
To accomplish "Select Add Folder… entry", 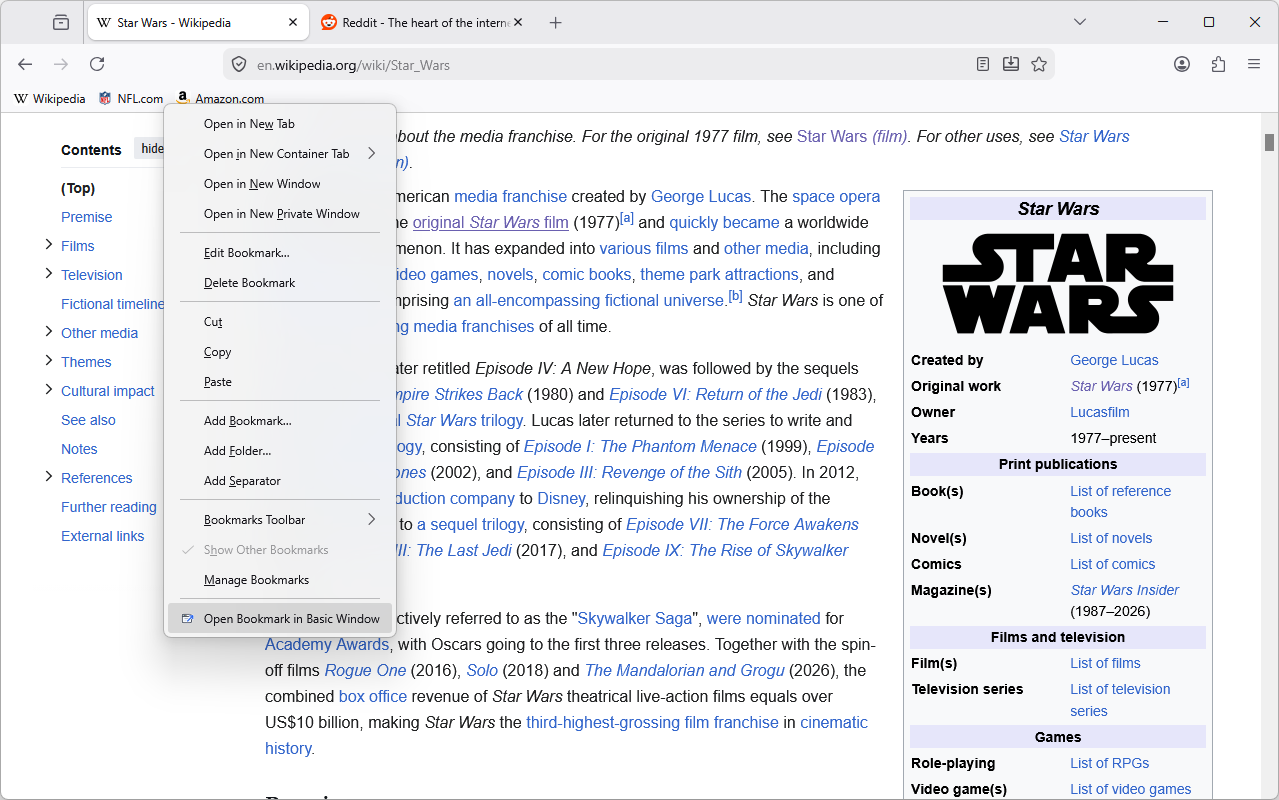I will pyautogui.click(x=280, y=451).
